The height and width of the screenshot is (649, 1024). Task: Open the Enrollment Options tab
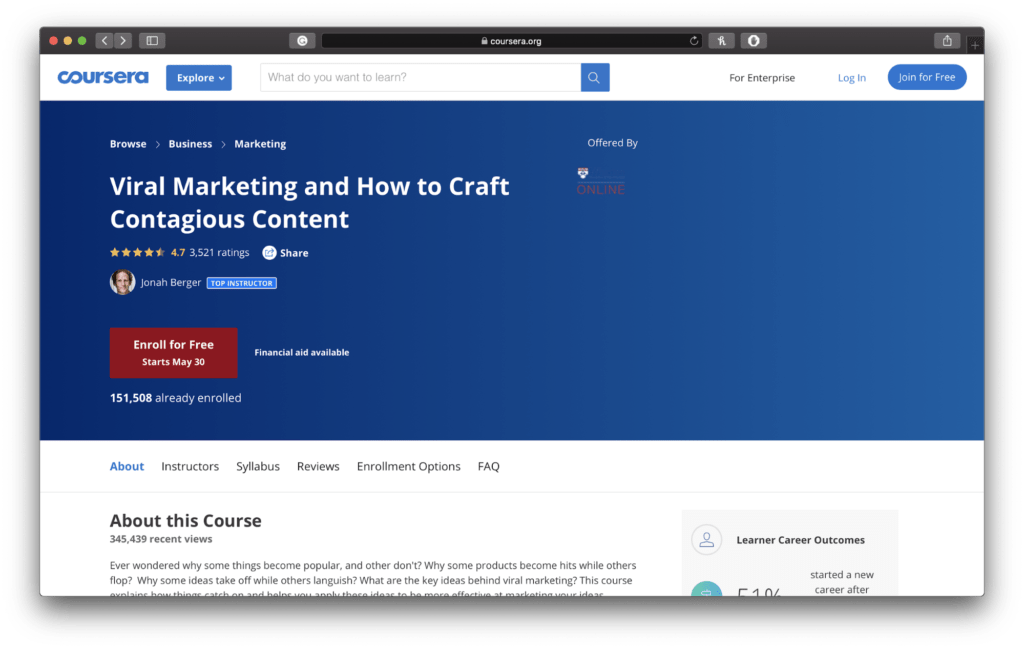(408, 466)
